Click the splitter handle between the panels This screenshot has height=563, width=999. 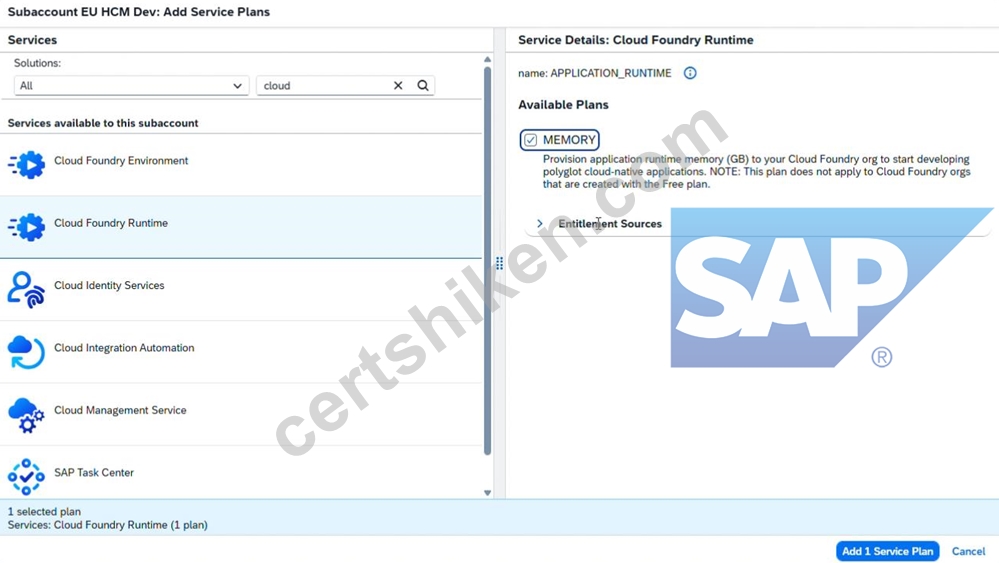[500, 263]
